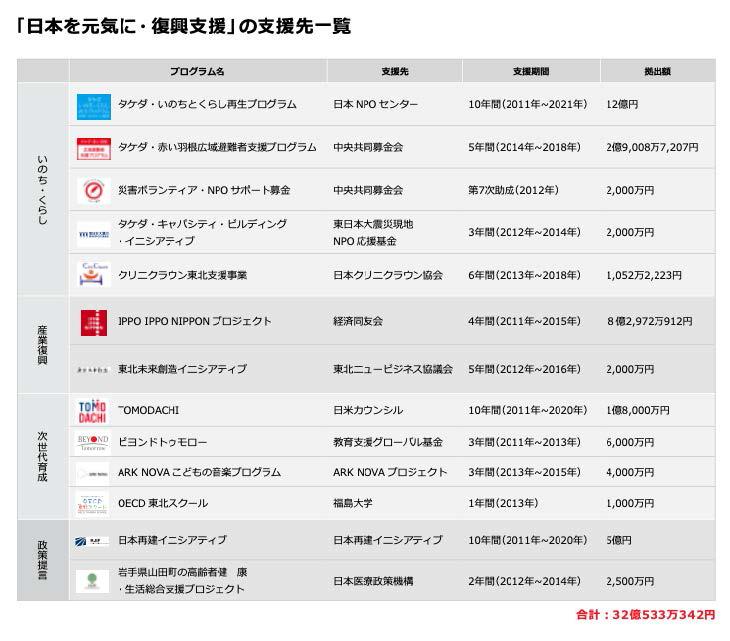This screenshot has height=641, width=730.
Task: Select the 政策提言 category cell
Action: [42, 560]
